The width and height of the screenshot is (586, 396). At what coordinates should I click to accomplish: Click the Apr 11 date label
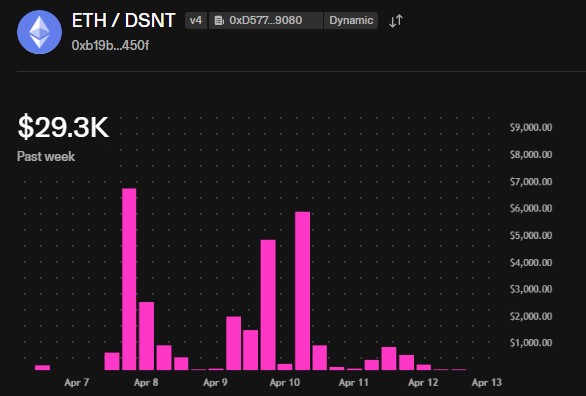[354, 383]
